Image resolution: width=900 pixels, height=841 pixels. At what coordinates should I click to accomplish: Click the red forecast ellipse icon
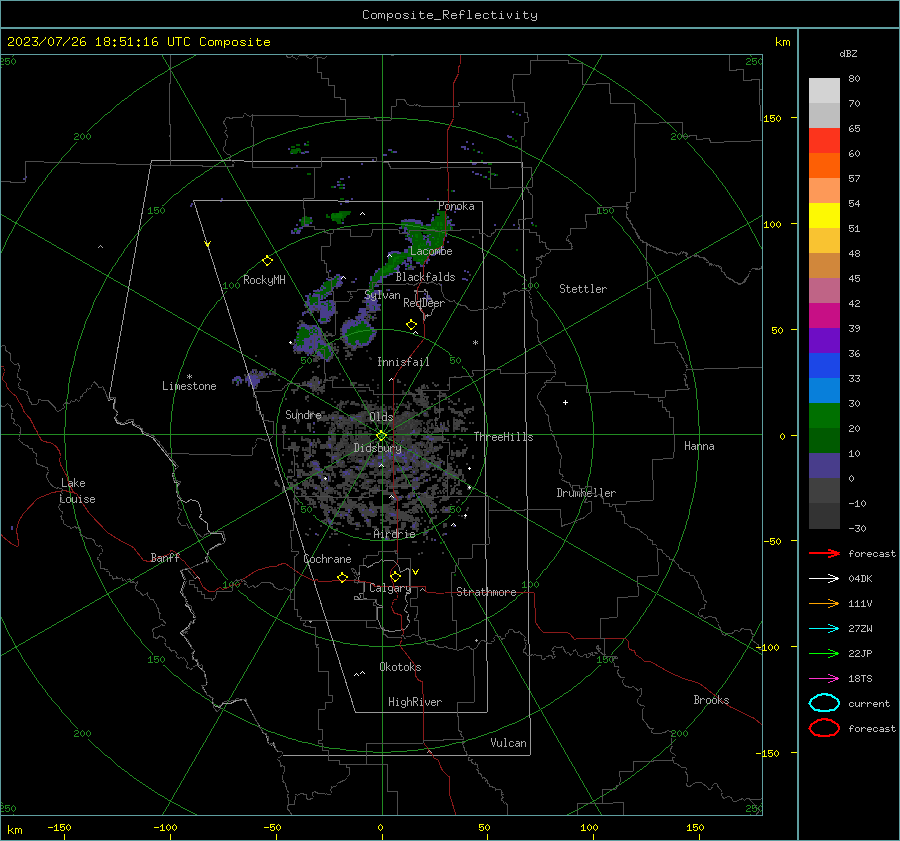tap(824, 728)
